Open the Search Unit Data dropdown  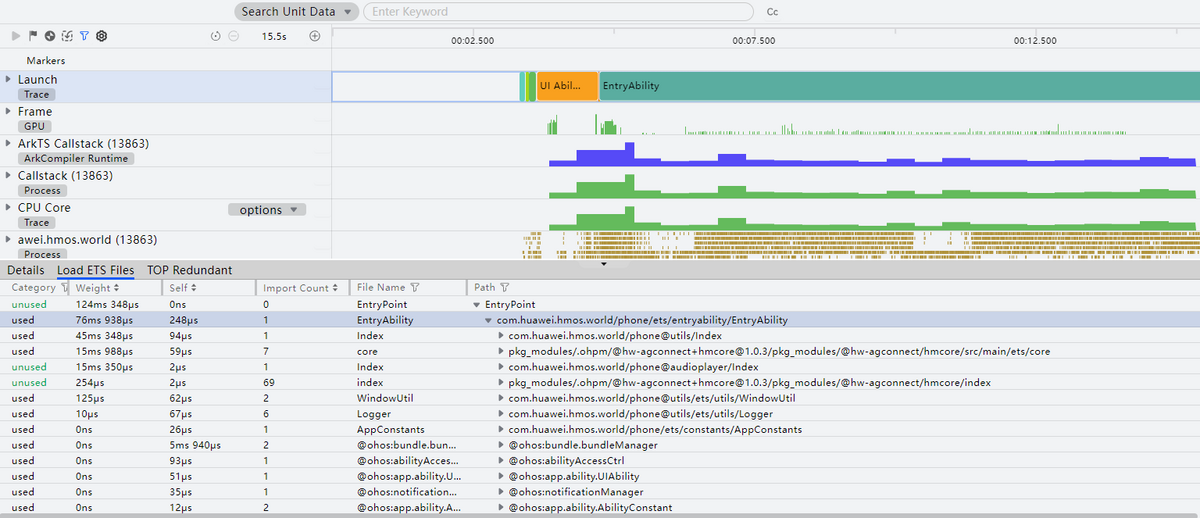tap(297, 12)
